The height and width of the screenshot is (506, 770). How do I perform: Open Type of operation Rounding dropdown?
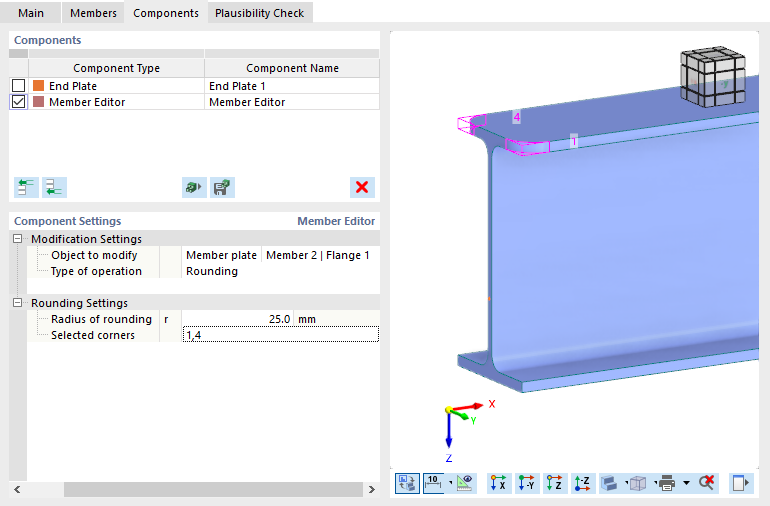pyautogui.click(x=280, y=271)
